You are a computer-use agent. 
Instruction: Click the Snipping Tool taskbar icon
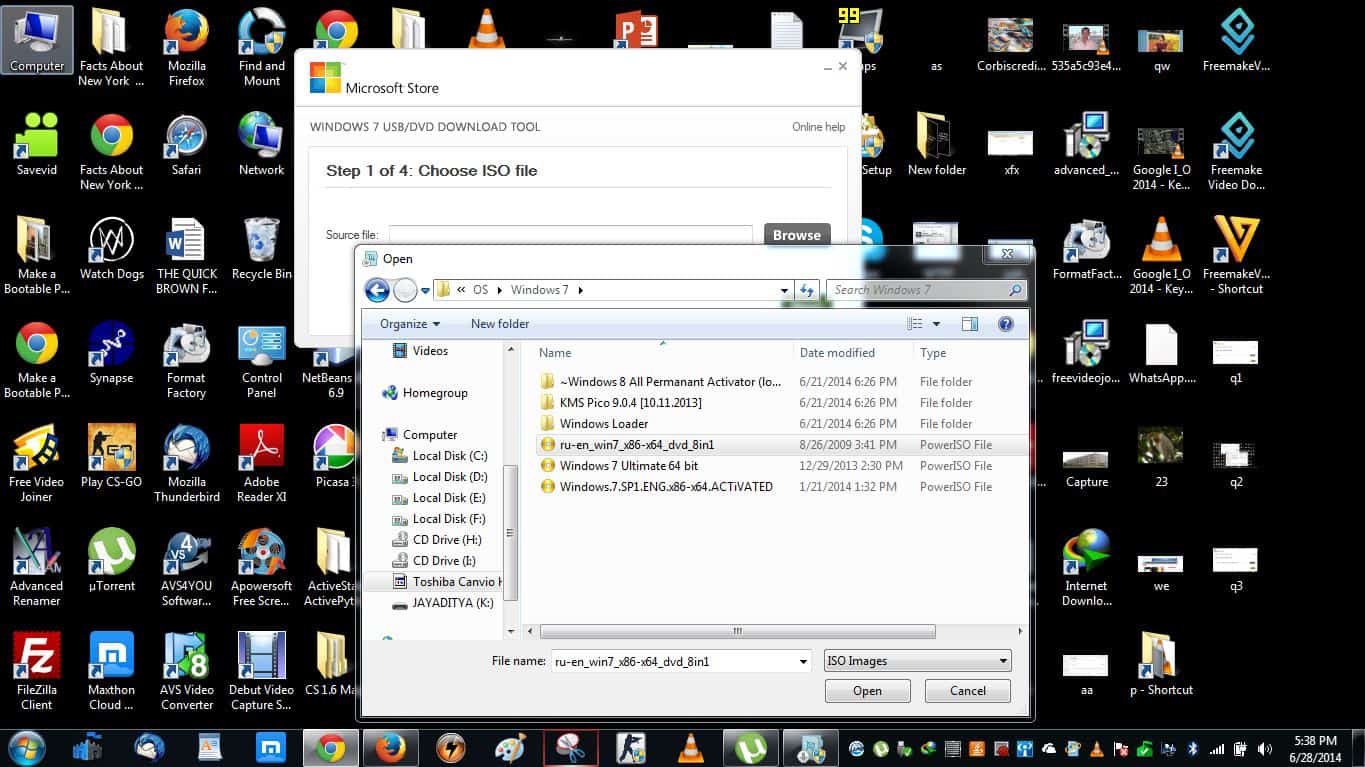571,748
